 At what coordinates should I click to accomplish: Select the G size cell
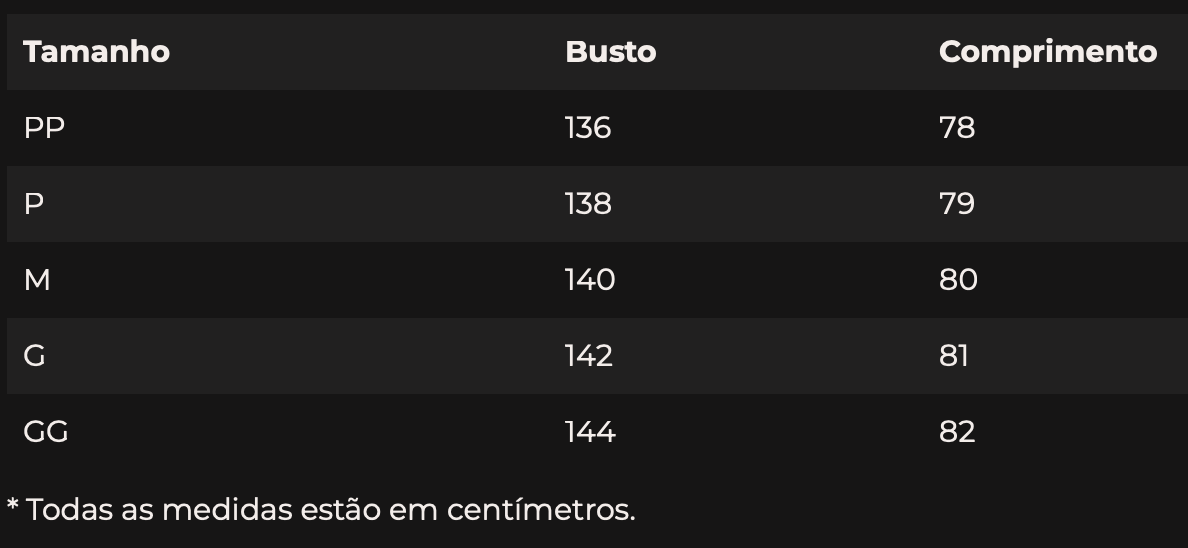[34, 355]
